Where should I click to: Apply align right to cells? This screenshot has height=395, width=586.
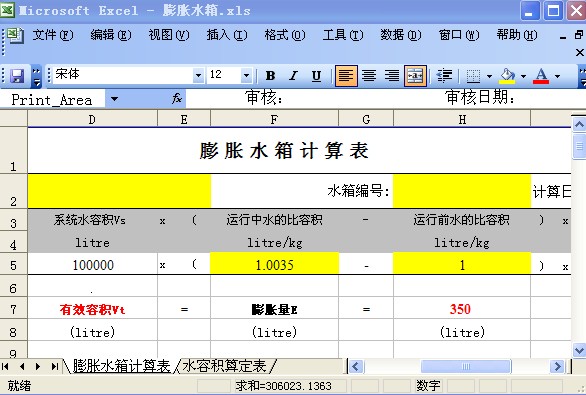pyautogui.click(x=392, y=76)
